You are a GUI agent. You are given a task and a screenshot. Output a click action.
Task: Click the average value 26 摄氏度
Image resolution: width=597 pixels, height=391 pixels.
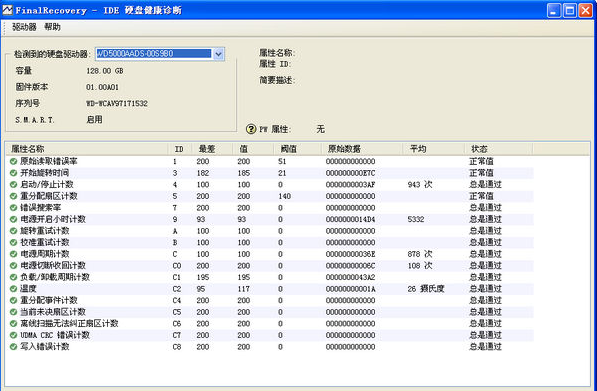pos(426,289)
